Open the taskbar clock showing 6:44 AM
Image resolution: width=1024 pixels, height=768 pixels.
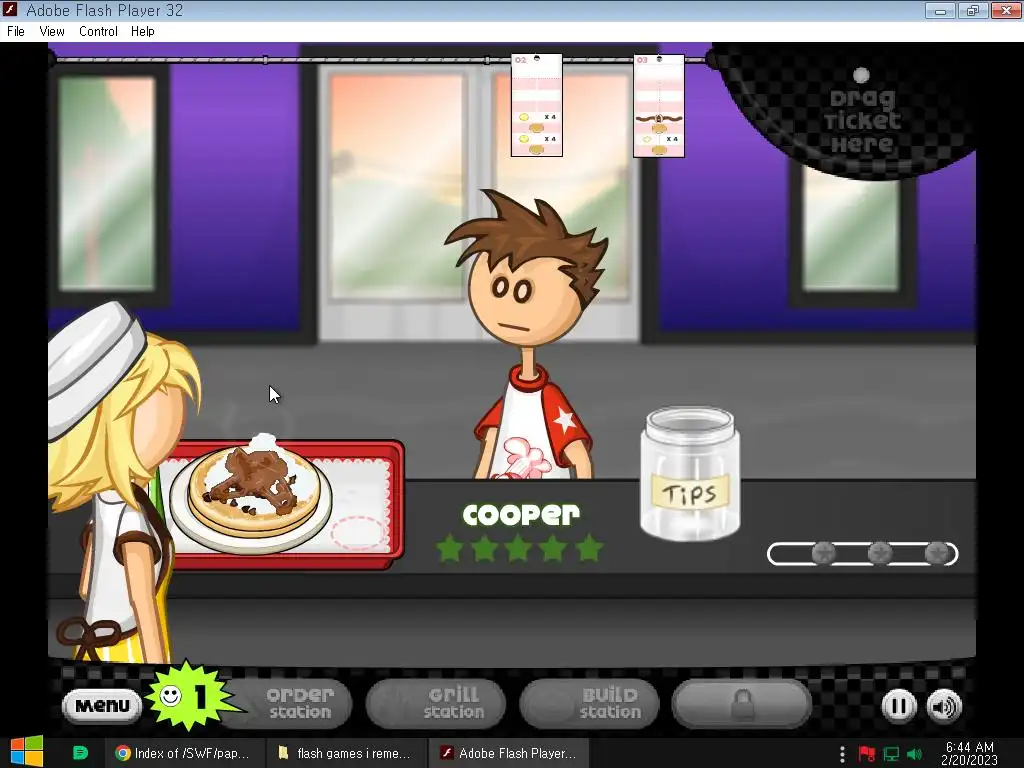[970, 753]
